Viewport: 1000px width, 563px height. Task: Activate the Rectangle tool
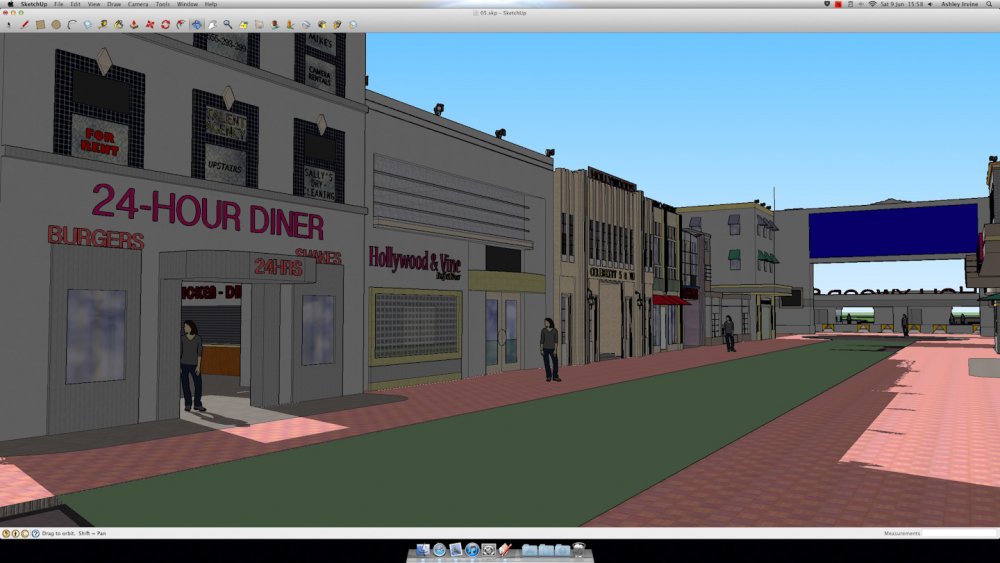tap(40, 25)
